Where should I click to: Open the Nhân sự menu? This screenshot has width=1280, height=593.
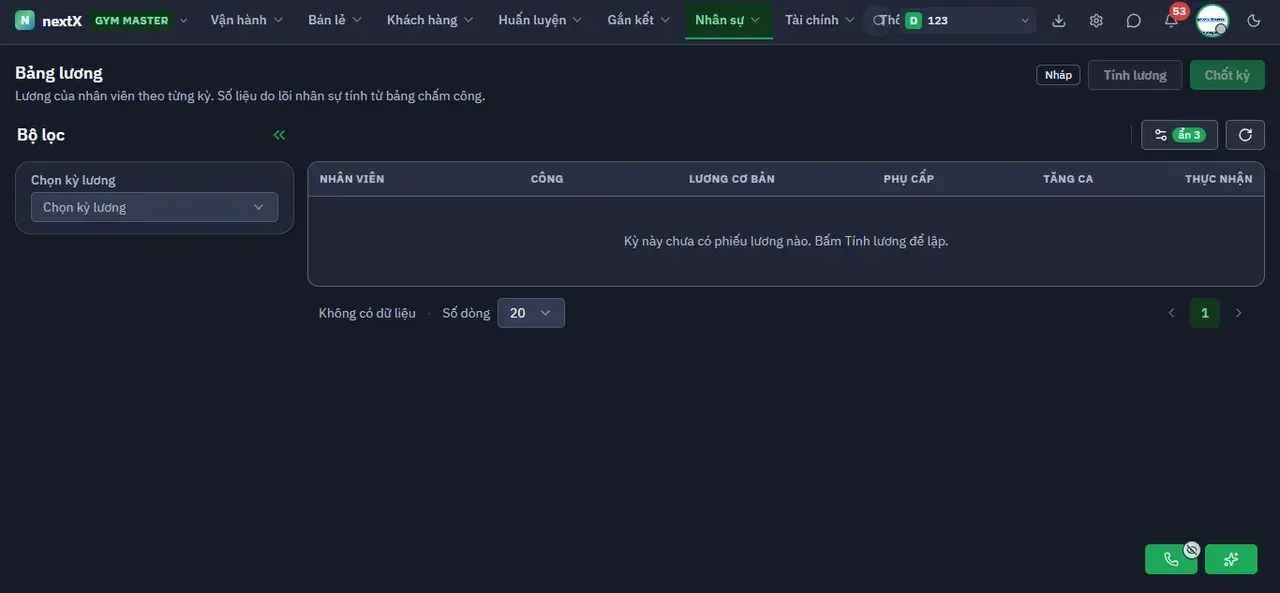point(729,20)
